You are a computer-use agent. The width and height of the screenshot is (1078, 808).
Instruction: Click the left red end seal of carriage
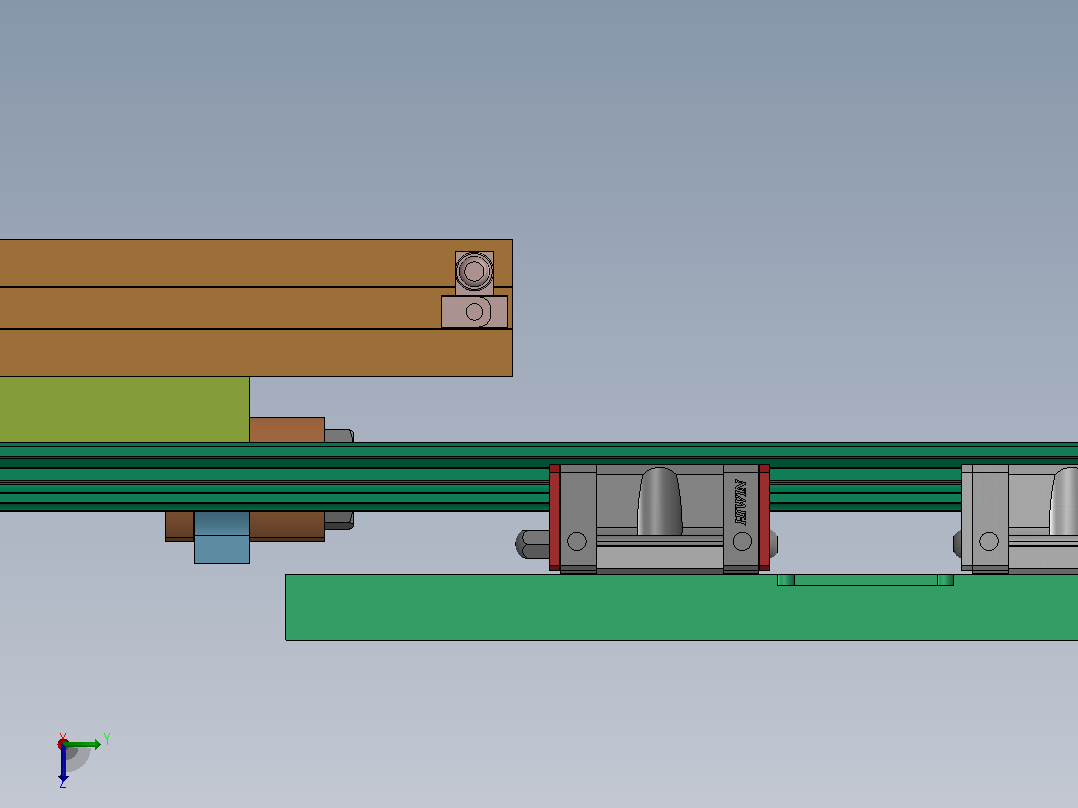click(x=555, y=518)
